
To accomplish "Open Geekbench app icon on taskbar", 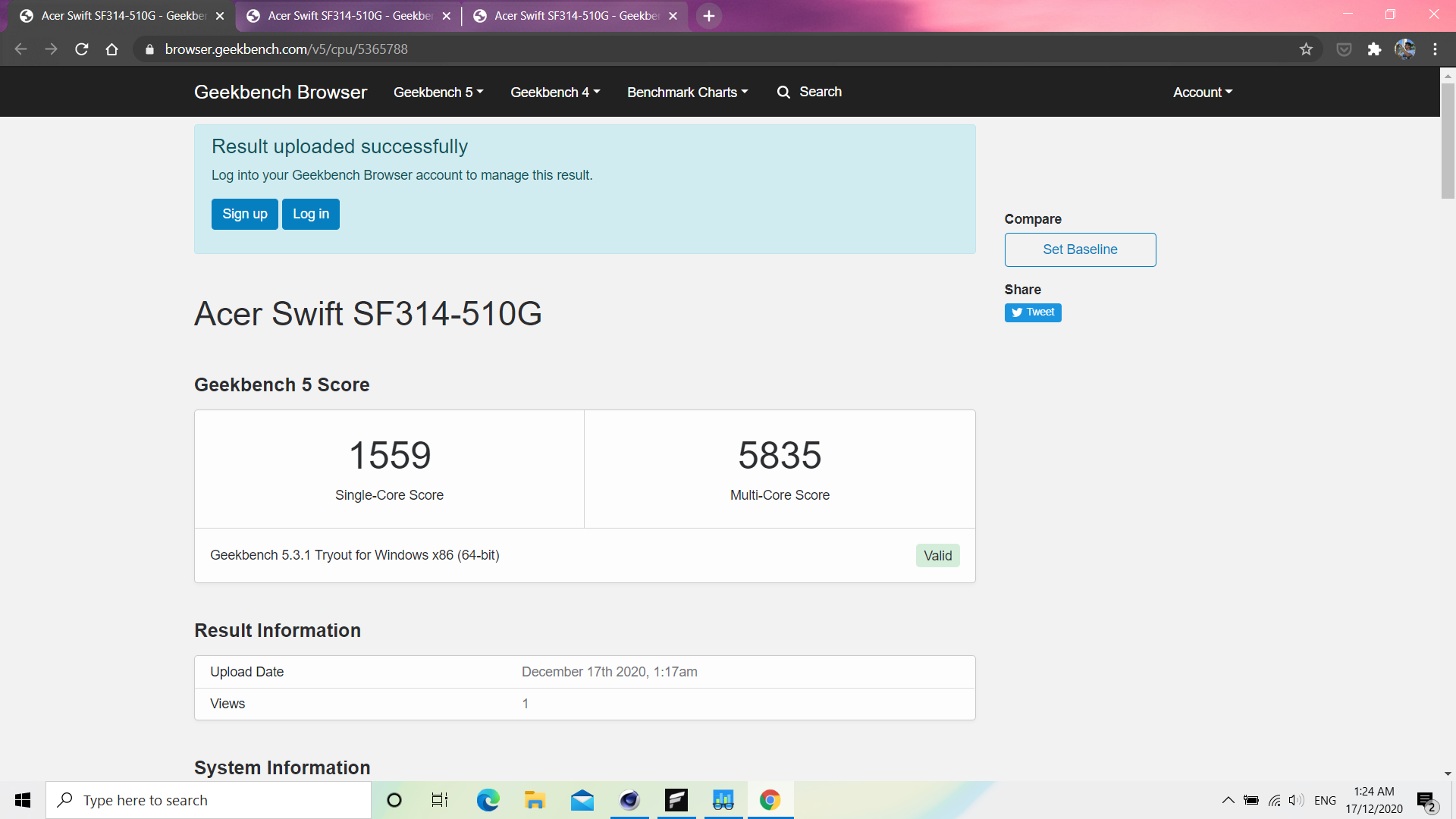I will coord(723,800).
